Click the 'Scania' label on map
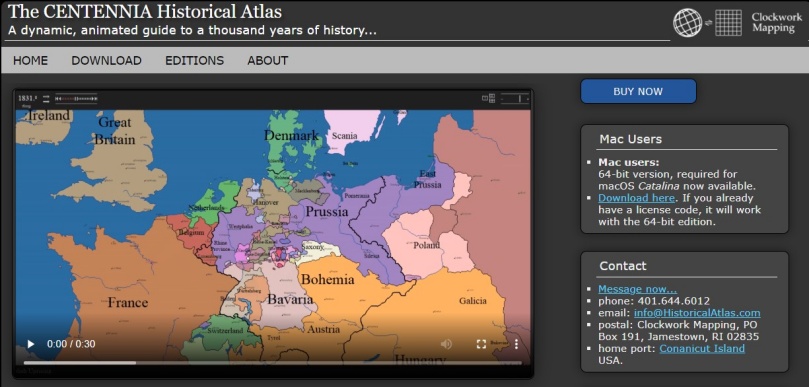 pos(345,136)
